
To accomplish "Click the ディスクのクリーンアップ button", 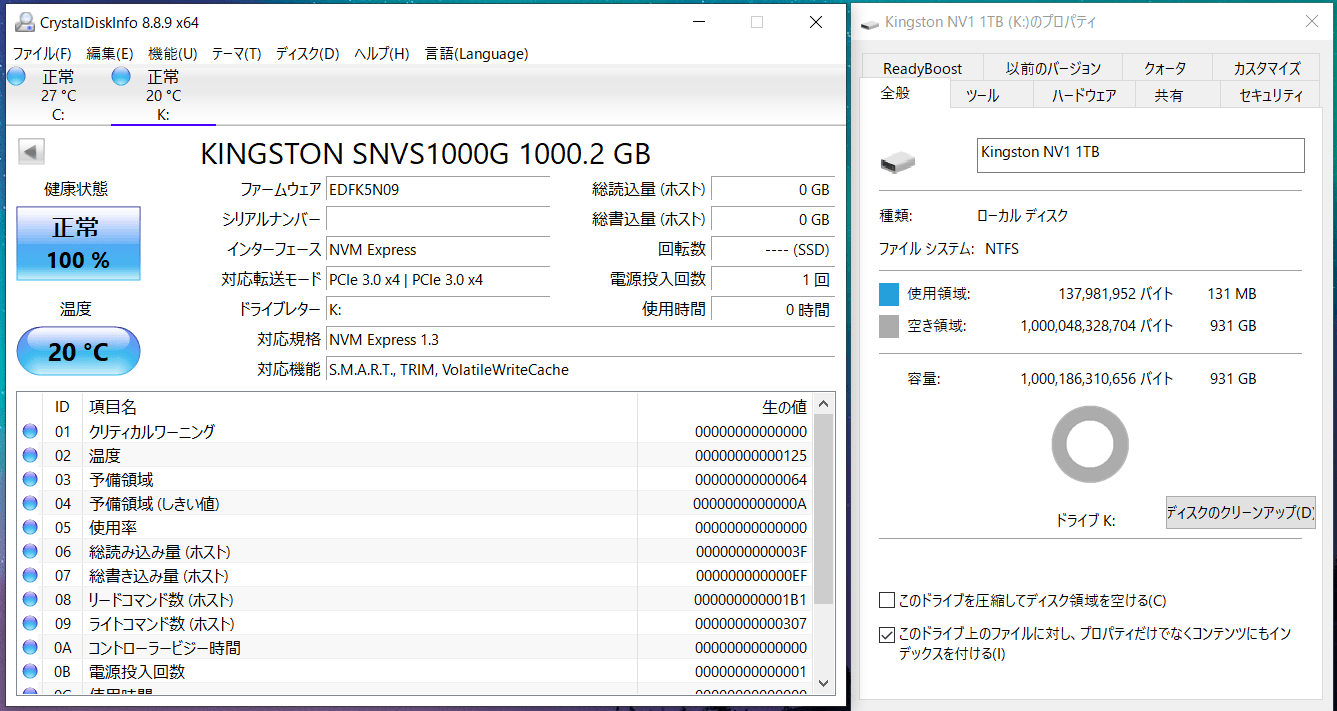I will tap(1241, 512).
